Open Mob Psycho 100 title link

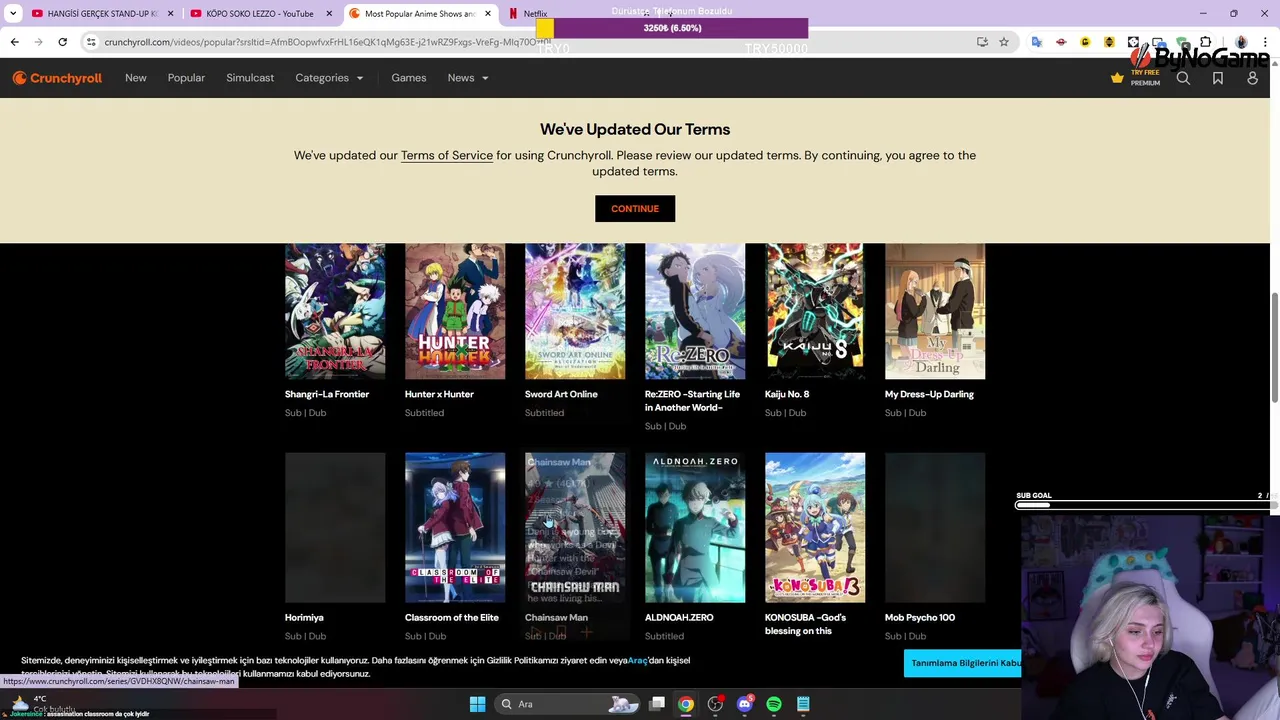coord(920,617)
